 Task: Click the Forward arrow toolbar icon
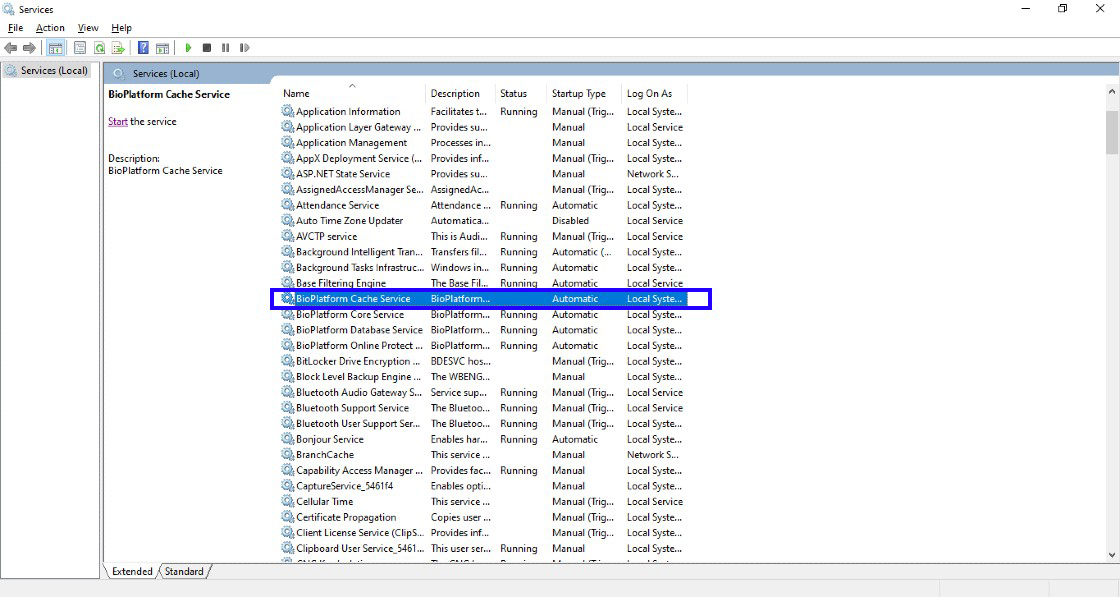[29, 48]
